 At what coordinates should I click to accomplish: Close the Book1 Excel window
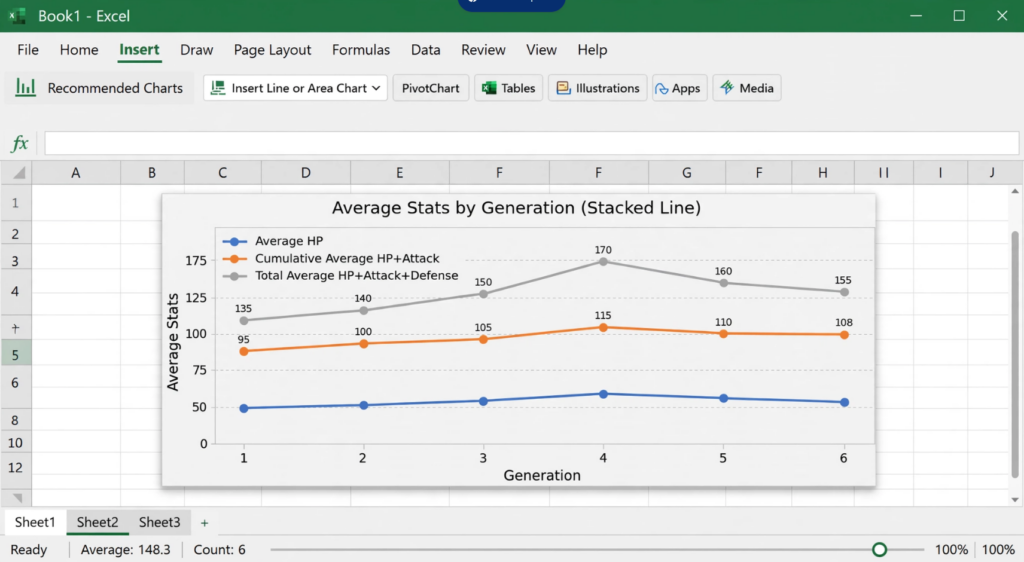click(1002, 16)
